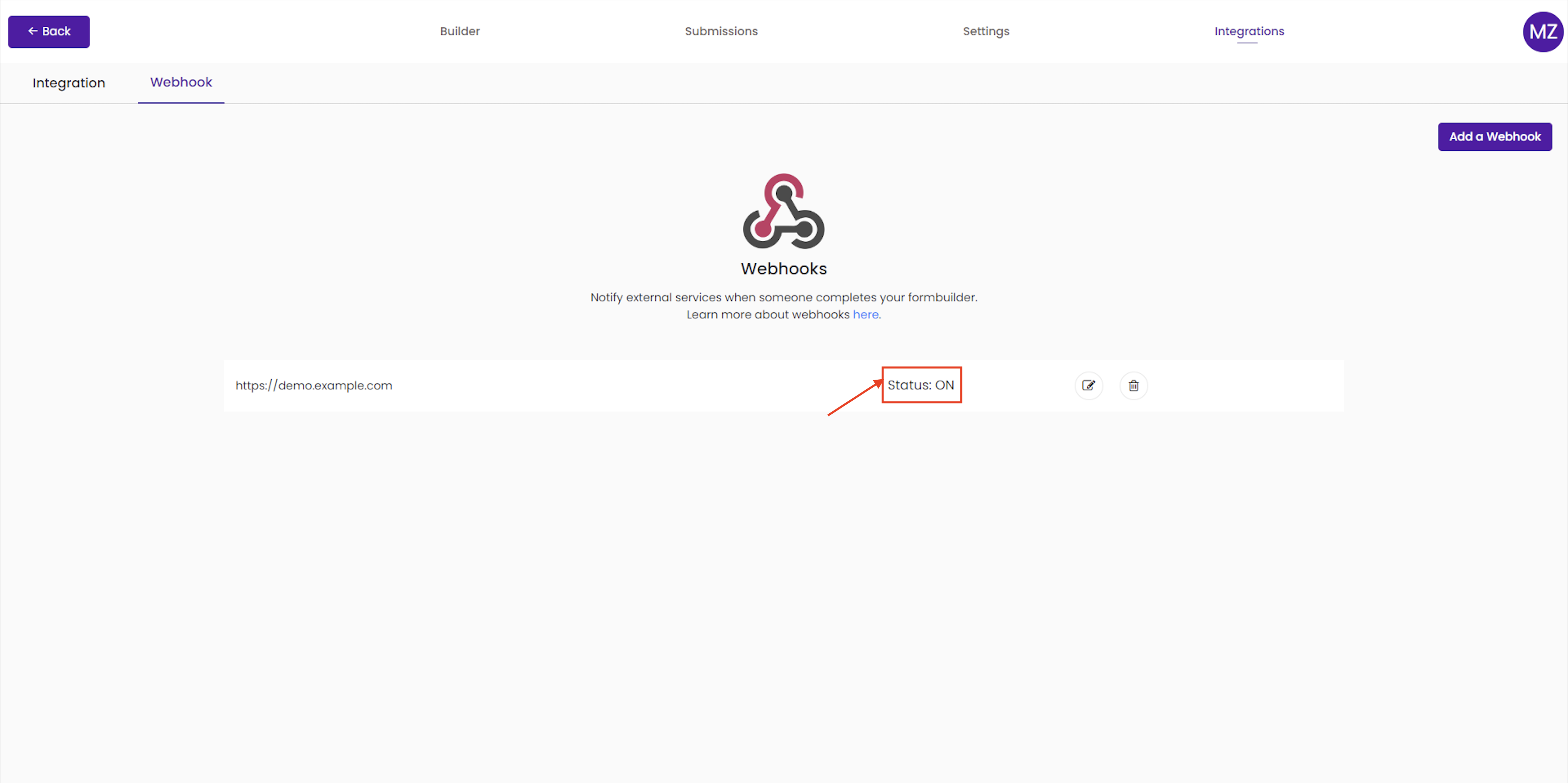Edit the demo.example.com webhook
The width and height of the screenshot is (1568, 783).
(x=1088, y=385)
